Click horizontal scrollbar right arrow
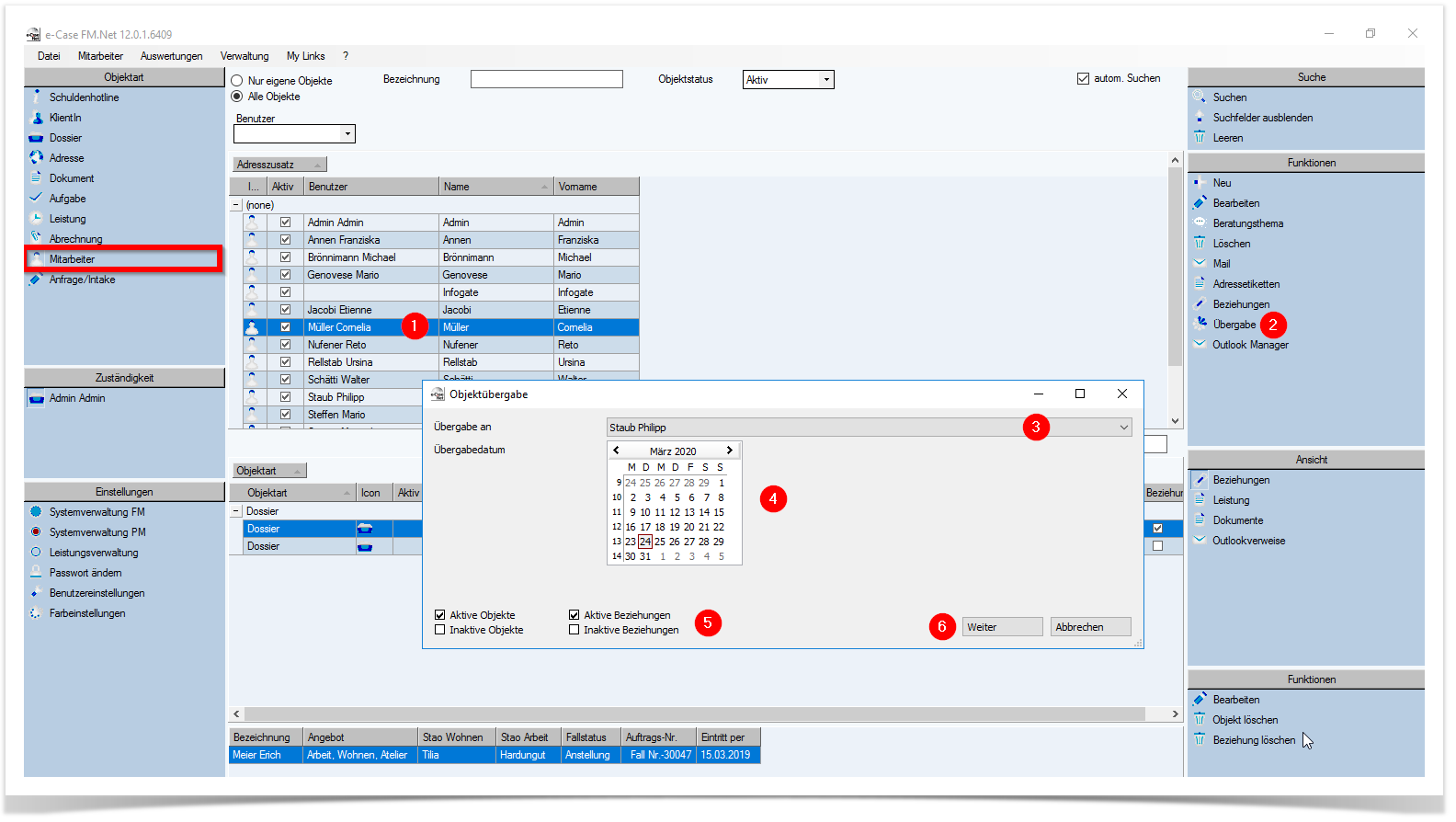 click(1175, 714)
